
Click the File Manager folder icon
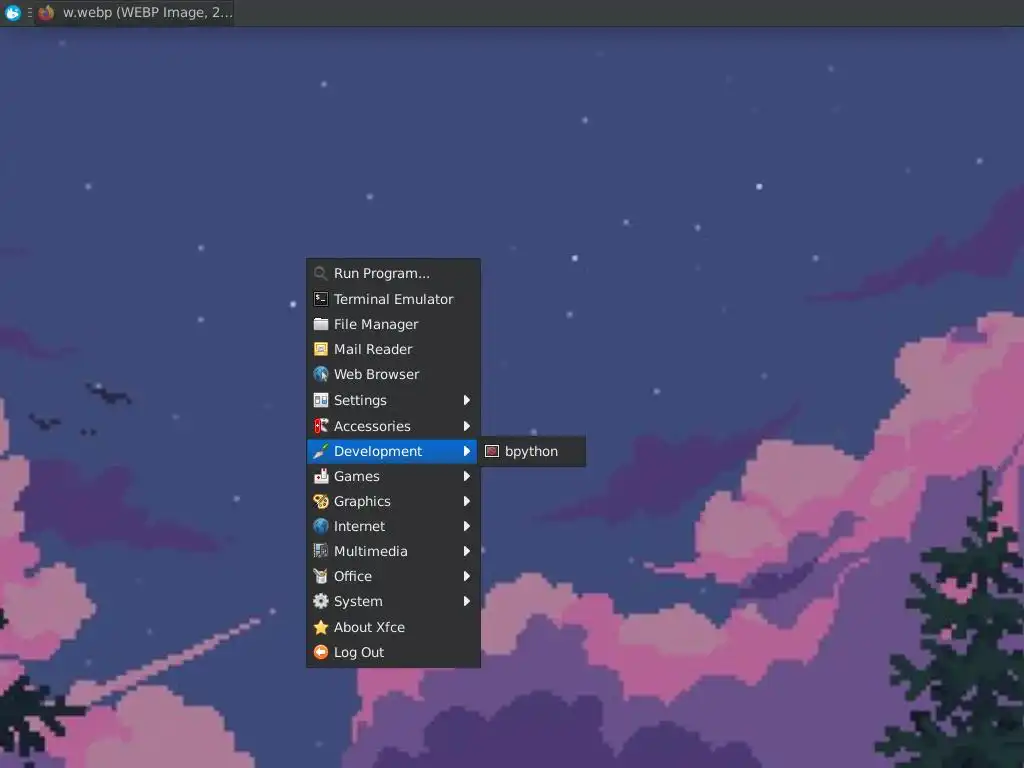pyautogui.click(x=321, y=324)
